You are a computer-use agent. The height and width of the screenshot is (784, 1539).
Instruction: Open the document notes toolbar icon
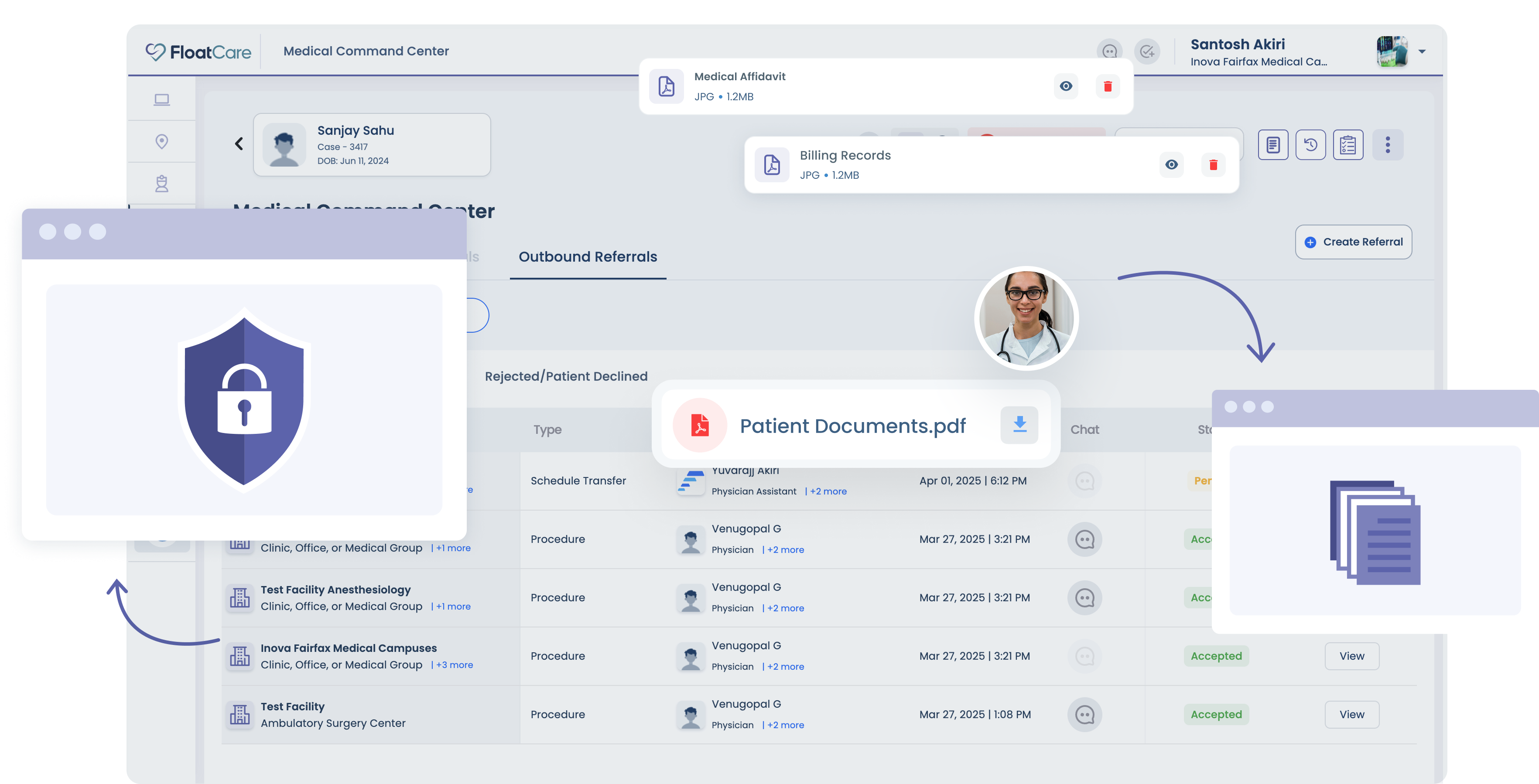click(x=1273, y=144)
